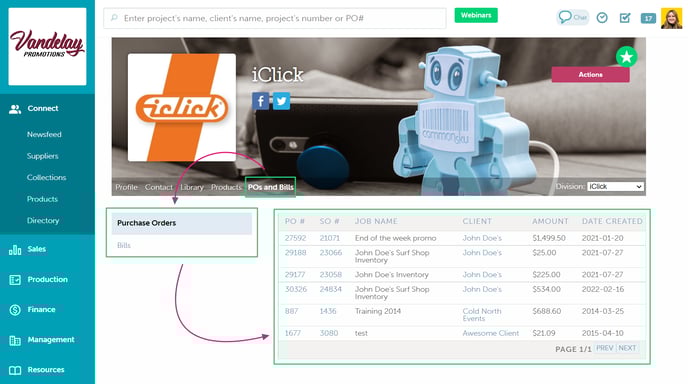Open the tasks checklist icon

pyautogui.click(x=625, y=18)
